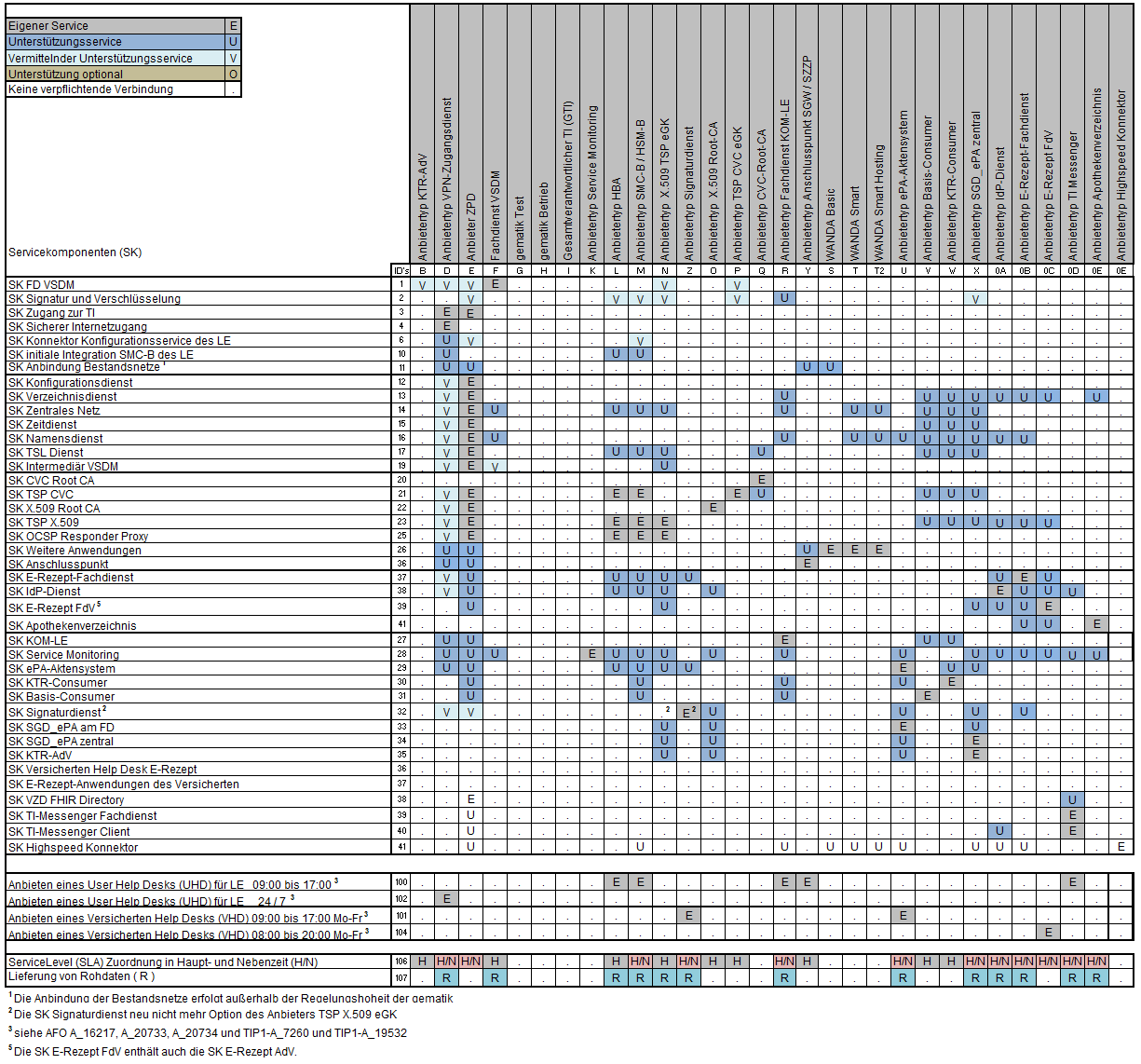This screenshot has height=1064, width=1141.
Task: Click the "Anbietertyp Highspeed Konnektor" column header
Action: [x=1121, y=175]
